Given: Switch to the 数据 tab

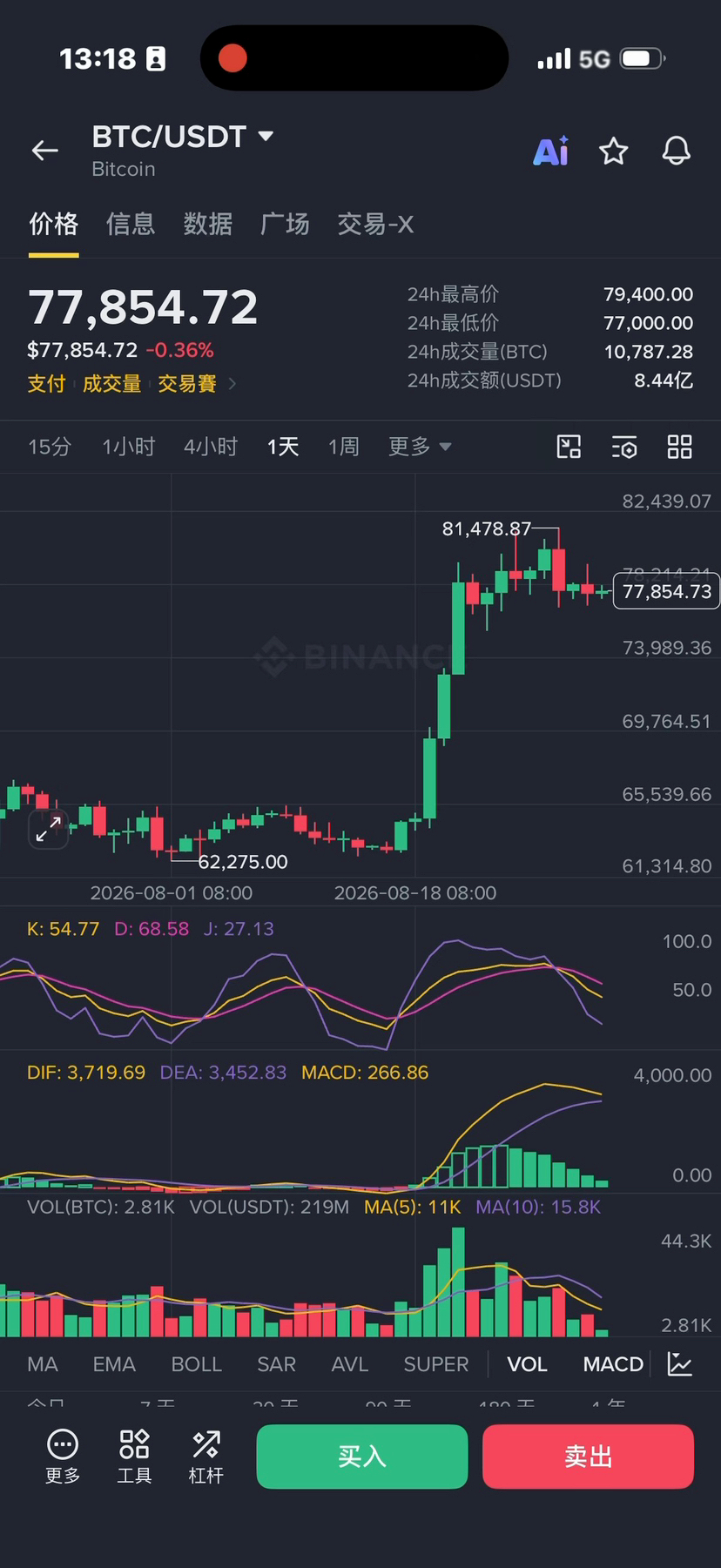Looking at the screenshot, I should click(208, 225).
